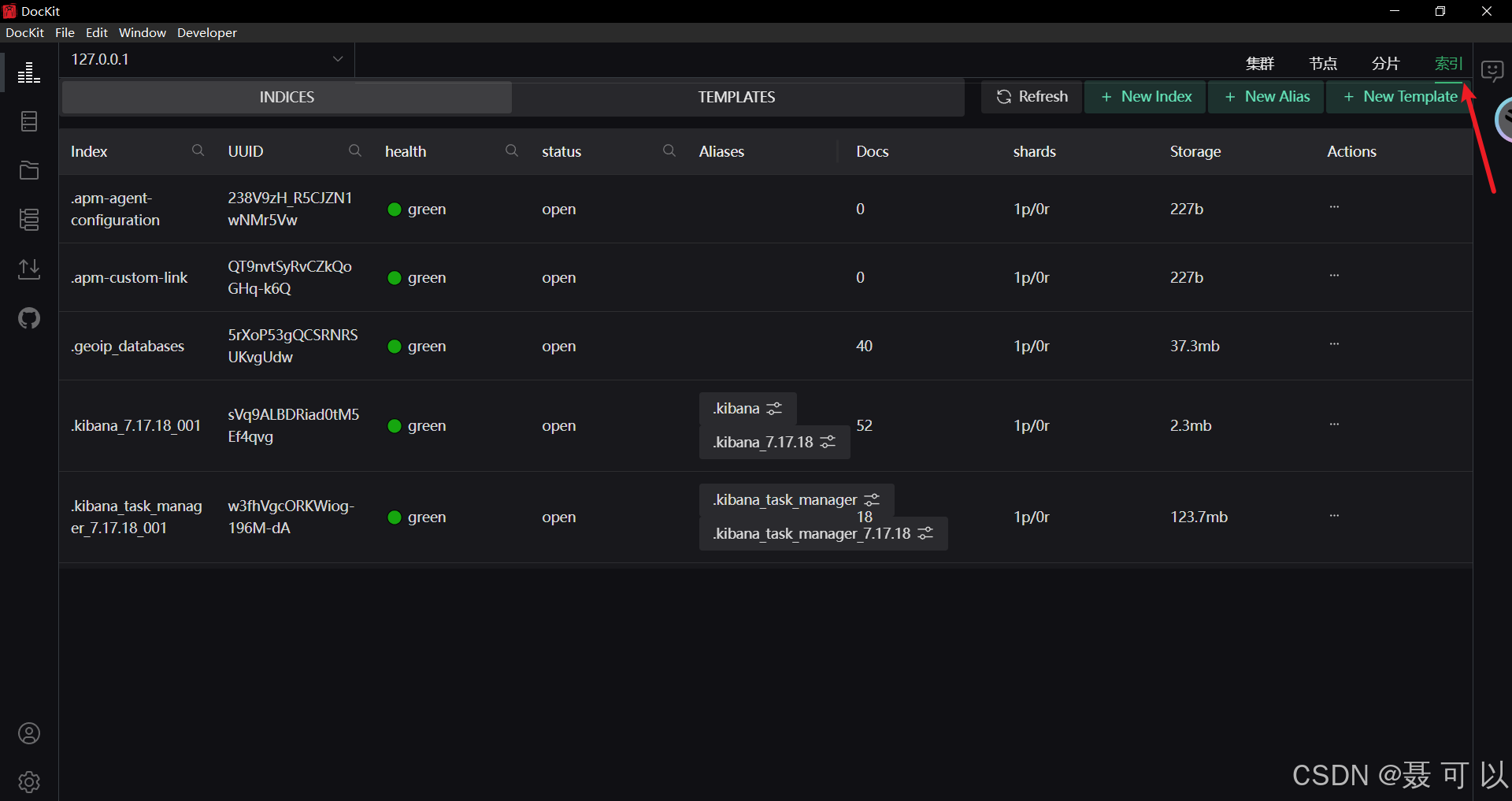Click settings icon on .kibana_task_manager_7.17.18 alias
Viewport: 1512px width, 801px height.
tap(925, 534)
